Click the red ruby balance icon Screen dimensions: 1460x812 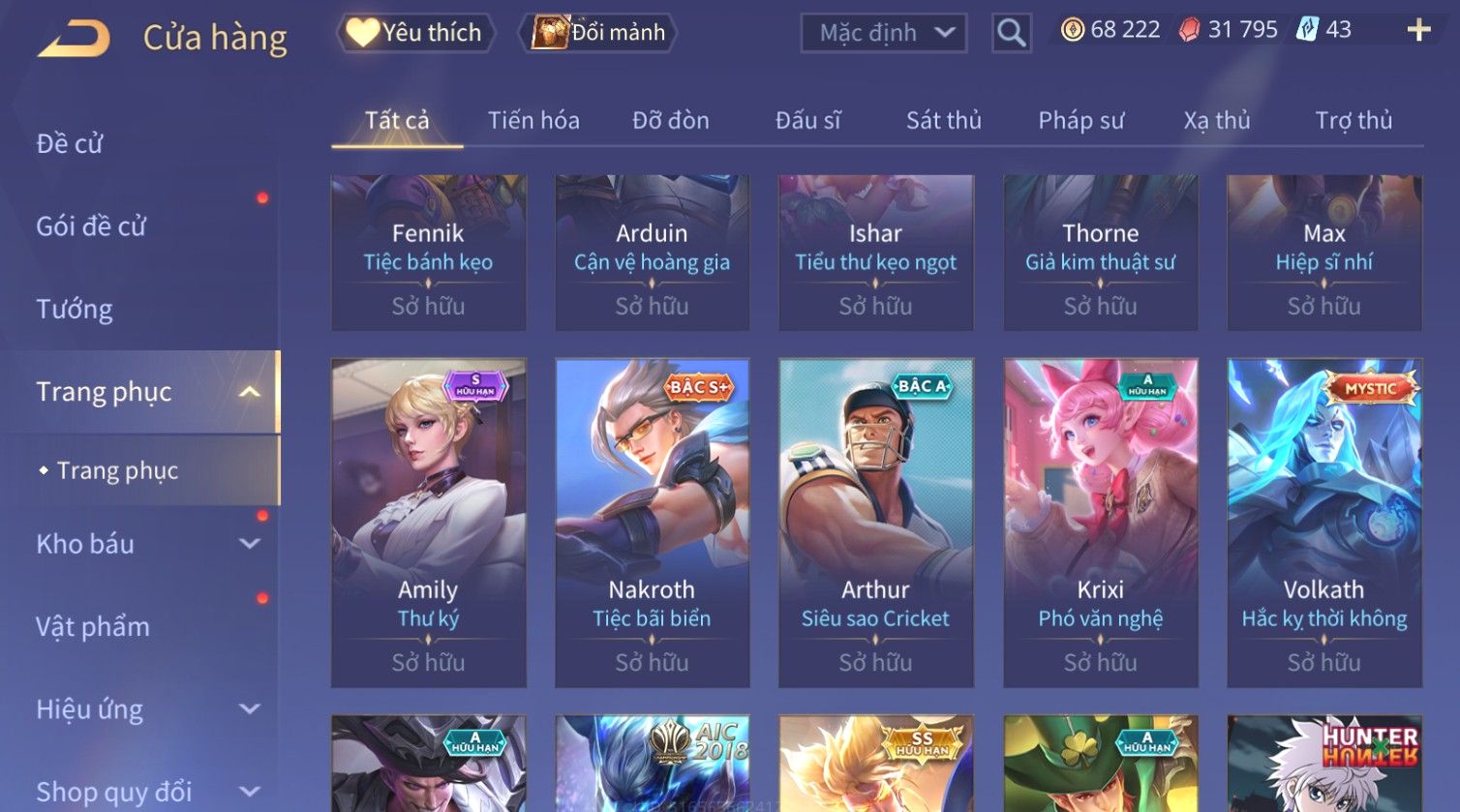(1189, 30)
